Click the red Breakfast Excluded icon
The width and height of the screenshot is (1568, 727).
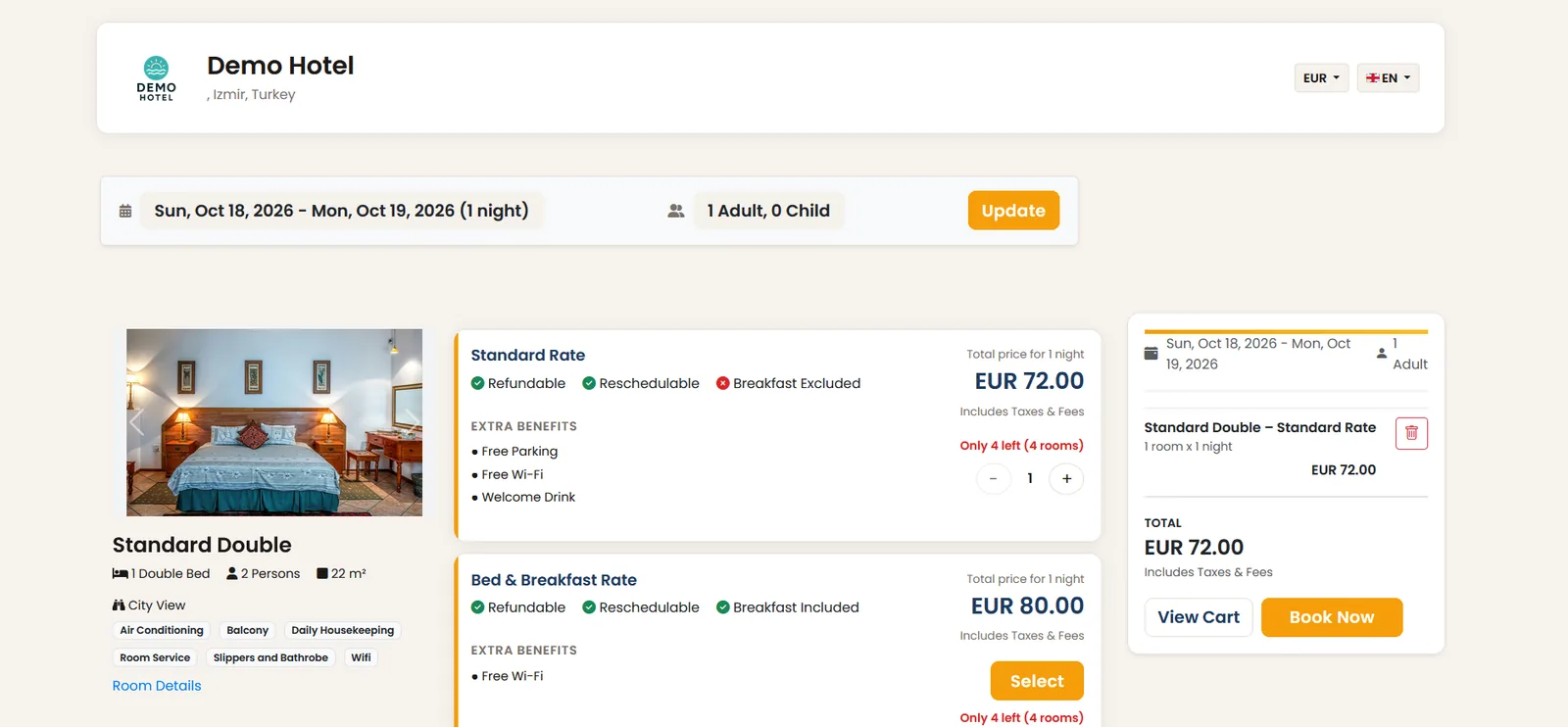point(723,383)
